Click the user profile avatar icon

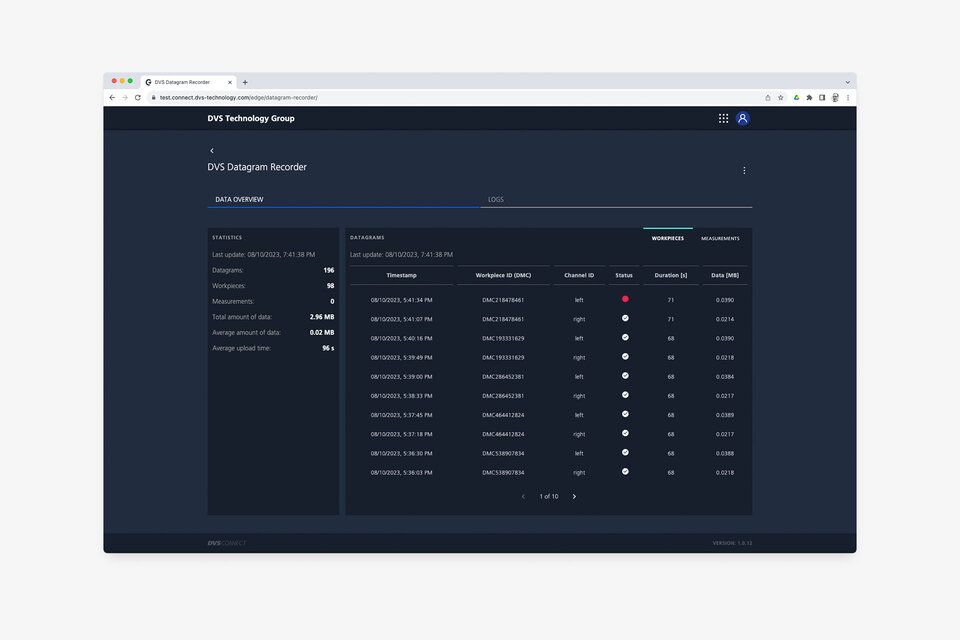pyautogui.click(x=743, y=118)
